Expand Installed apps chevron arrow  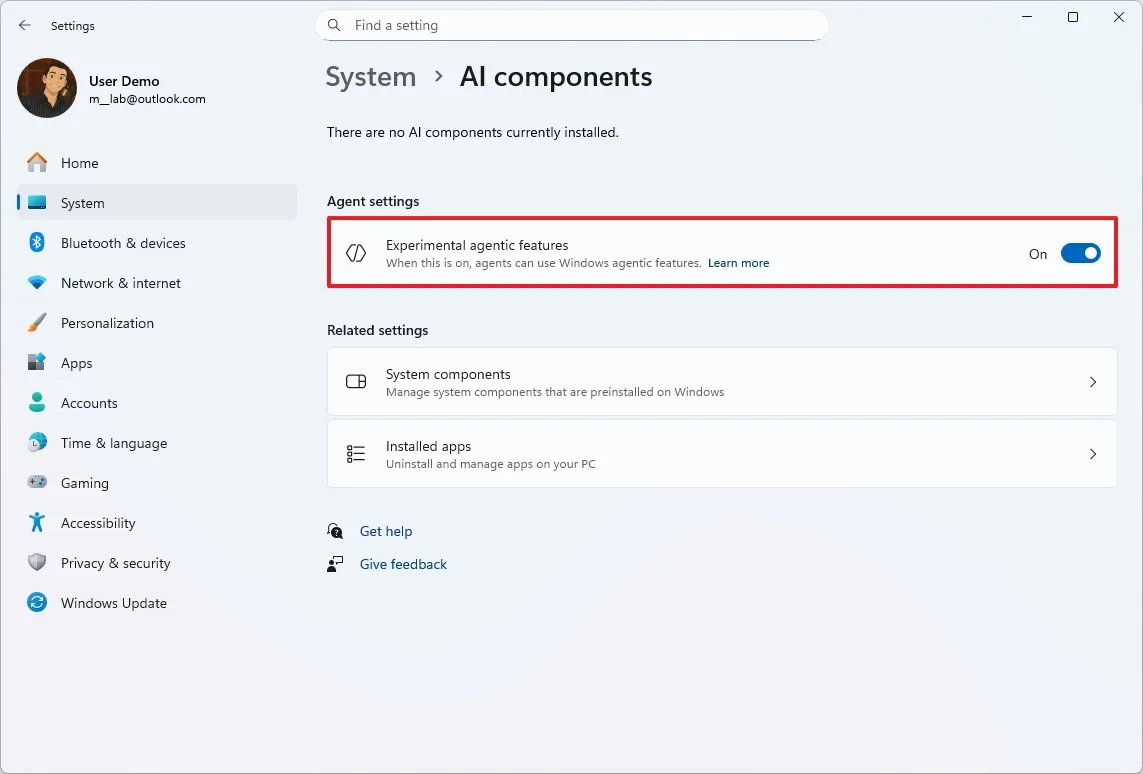click(x=1092, y=454)
